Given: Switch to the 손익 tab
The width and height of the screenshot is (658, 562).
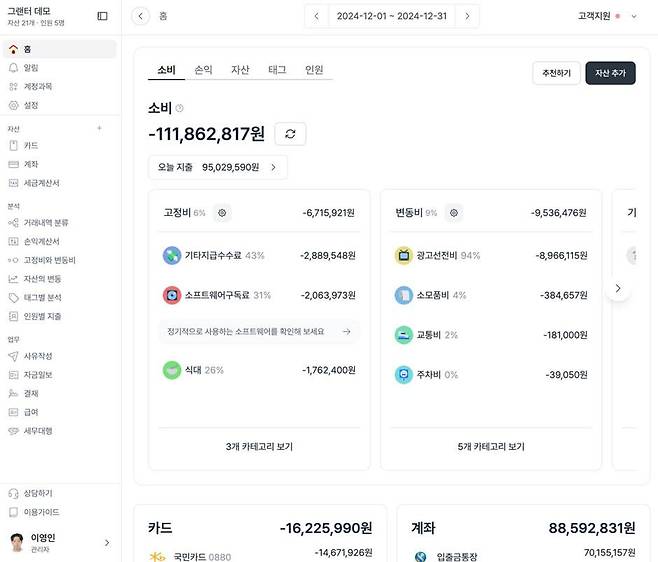Looking at the screenshot, I should click(x=204, y=70).
